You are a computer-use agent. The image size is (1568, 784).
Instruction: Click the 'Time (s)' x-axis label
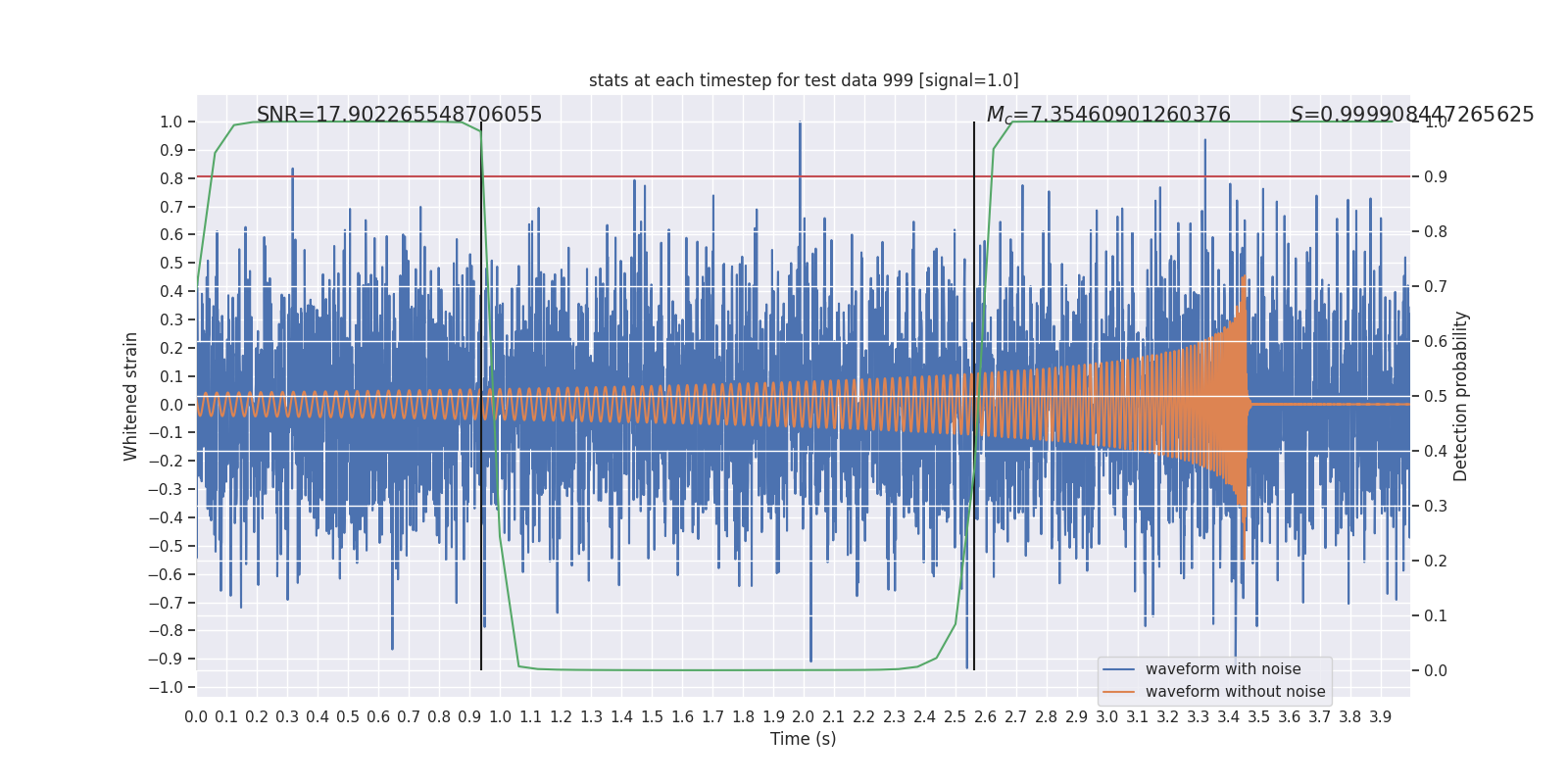point(804,739)
